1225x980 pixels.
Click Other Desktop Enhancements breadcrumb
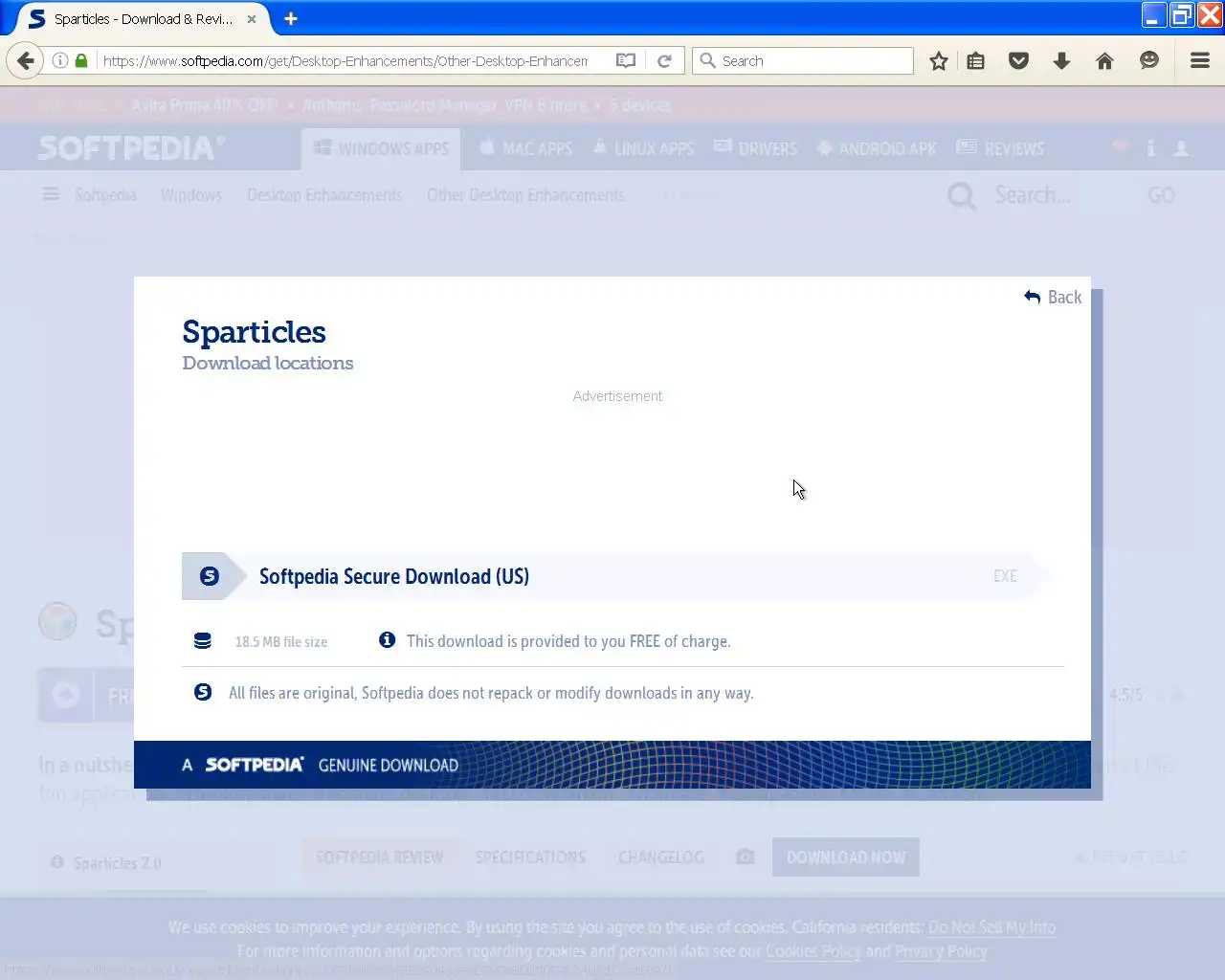pos(525,195)
